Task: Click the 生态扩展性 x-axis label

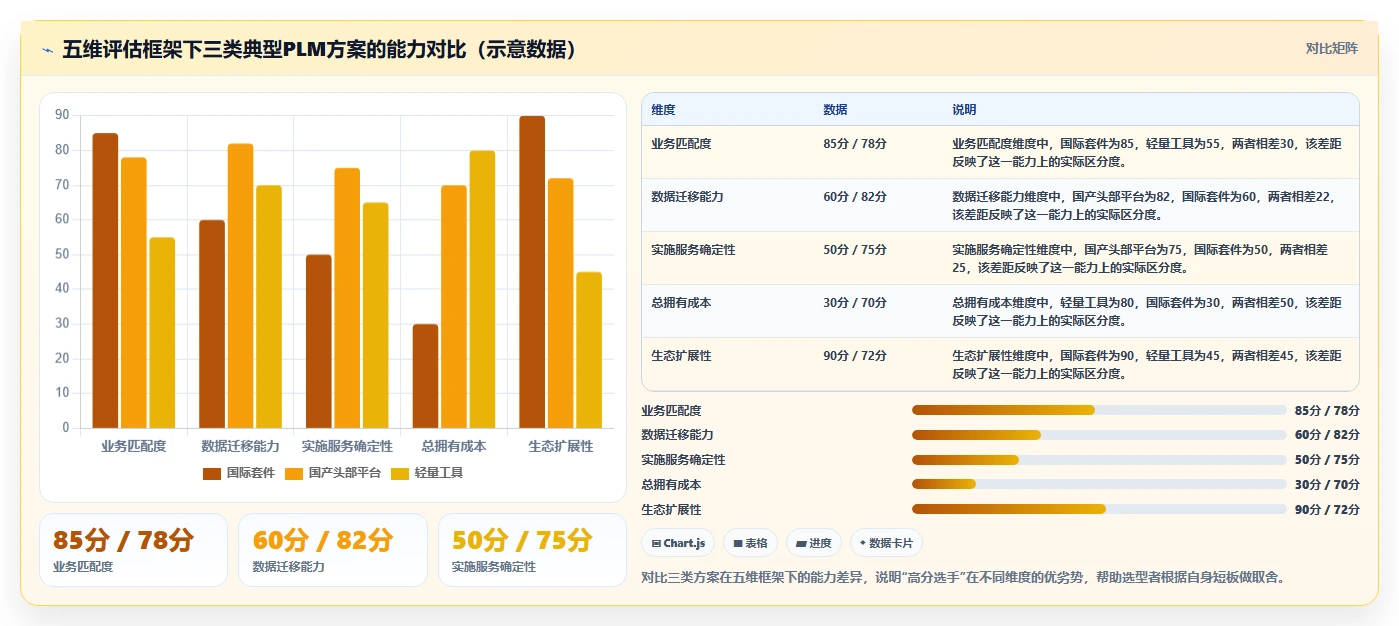Action: pyautogui.click(x=561, y=446)
